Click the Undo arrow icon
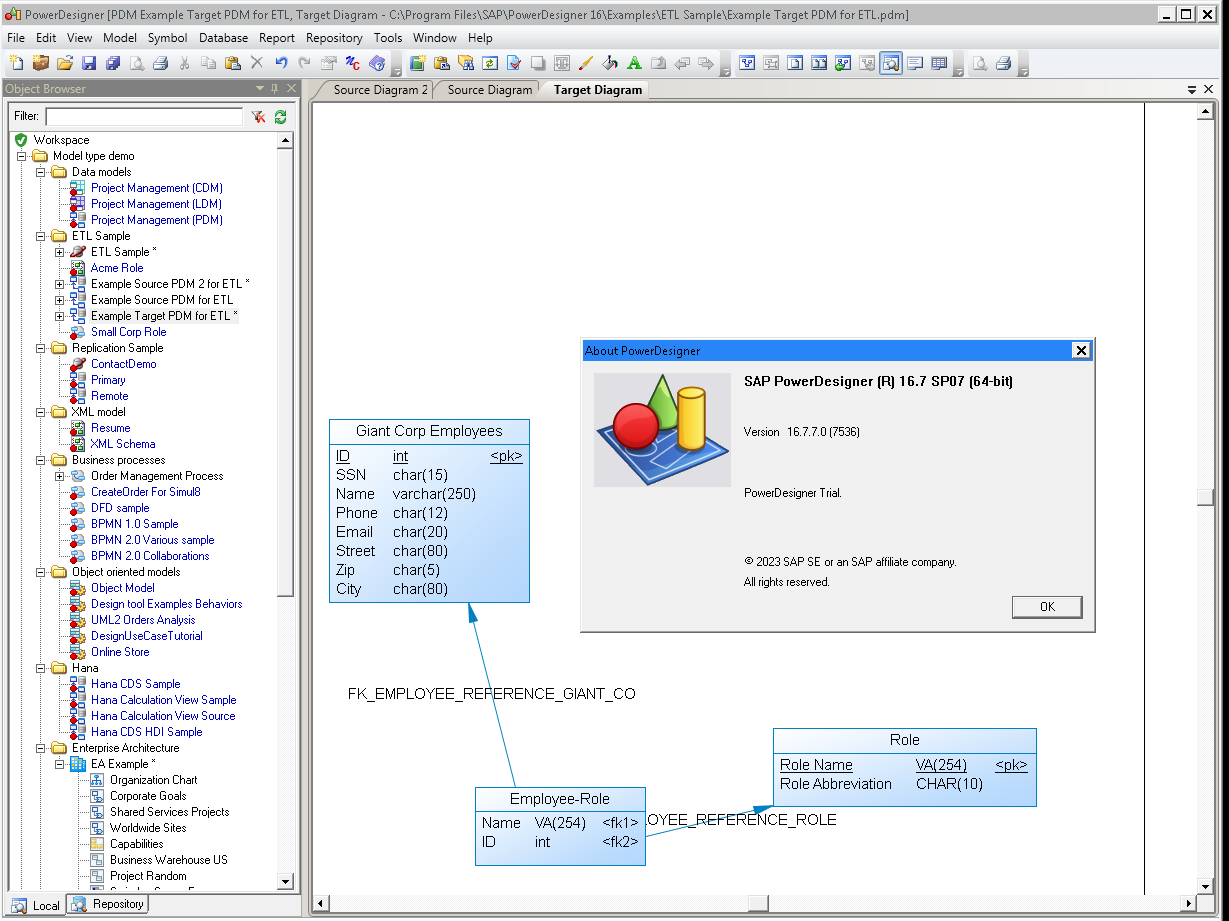Screen dimensions: 1229x921 pyautogui.click(x=281, y=63)
